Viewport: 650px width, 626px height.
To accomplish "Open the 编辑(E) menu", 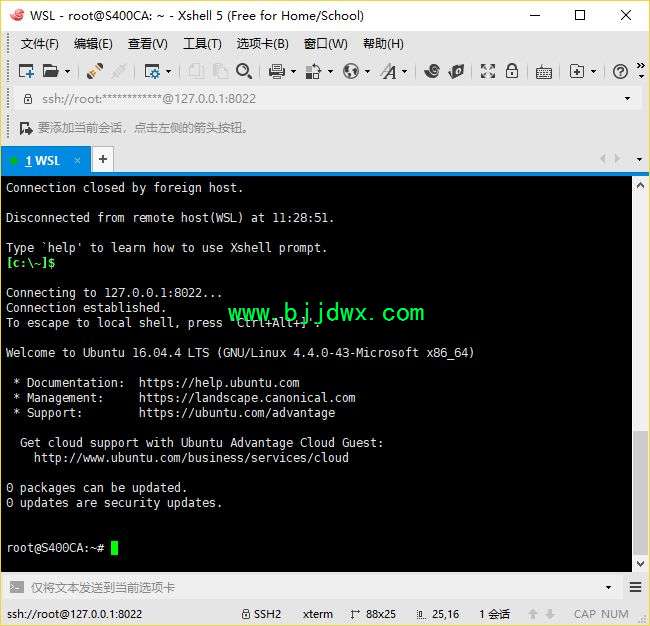I will click(93, 44).
